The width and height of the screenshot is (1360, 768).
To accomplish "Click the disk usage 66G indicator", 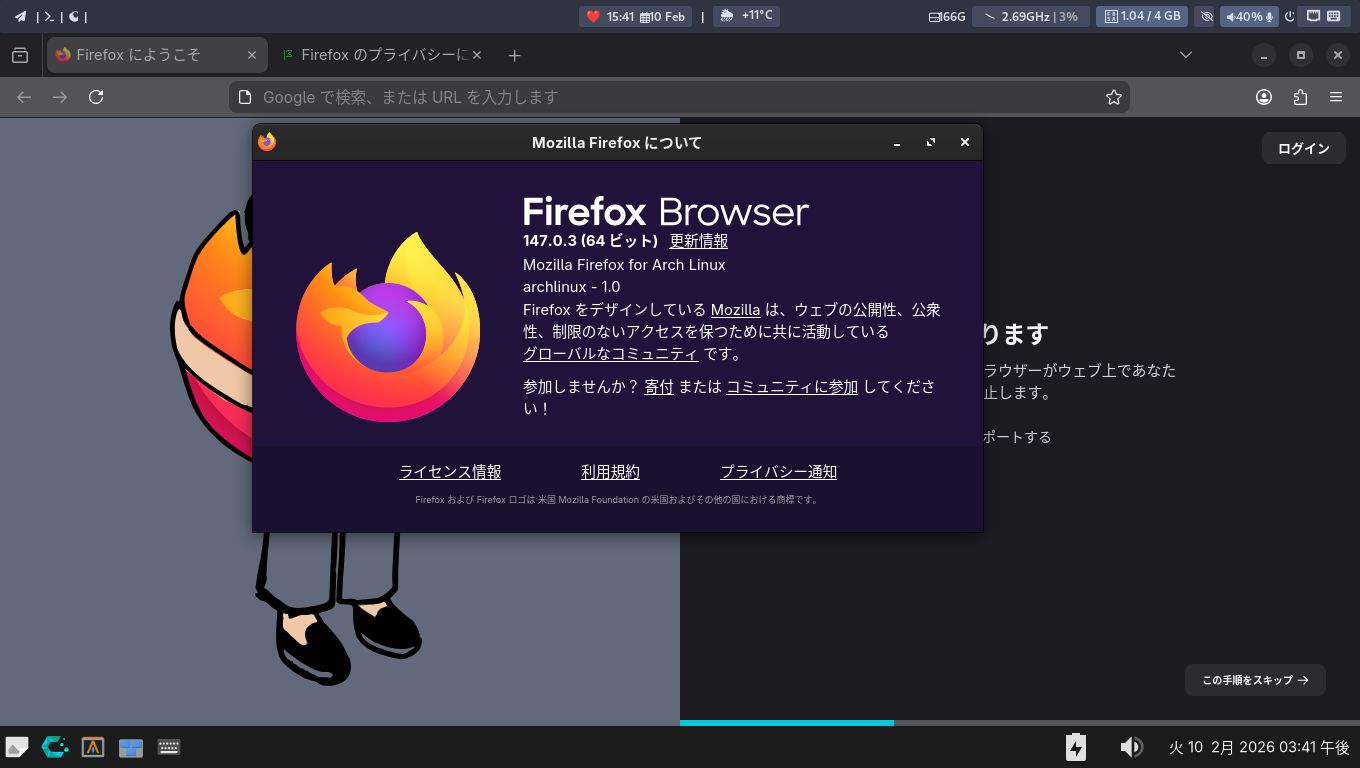I will (x=947, y=16).
